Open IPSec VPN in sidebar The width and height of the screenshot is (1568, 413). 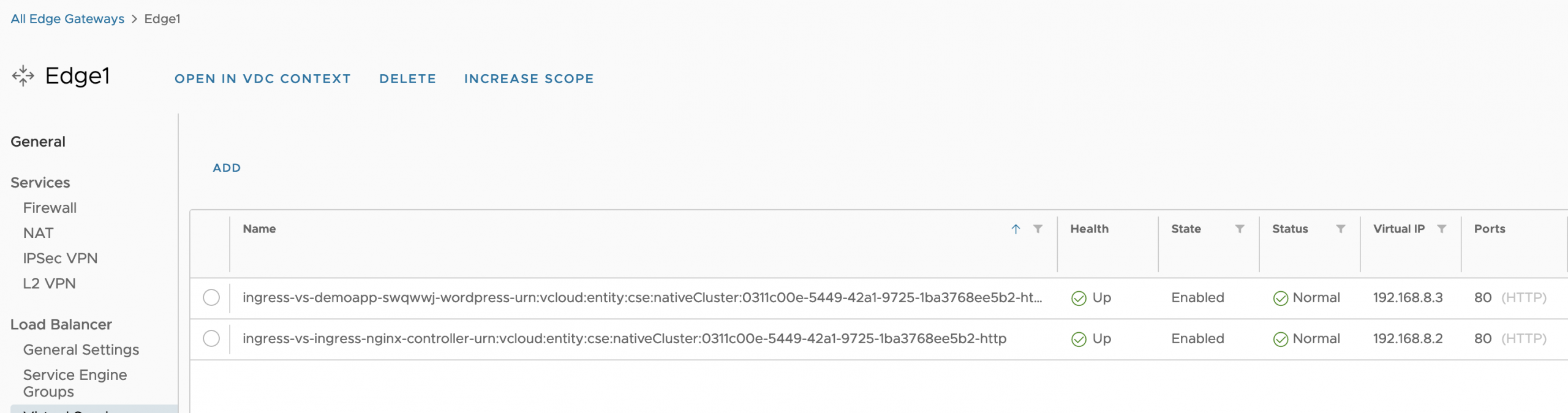(60, 258)
